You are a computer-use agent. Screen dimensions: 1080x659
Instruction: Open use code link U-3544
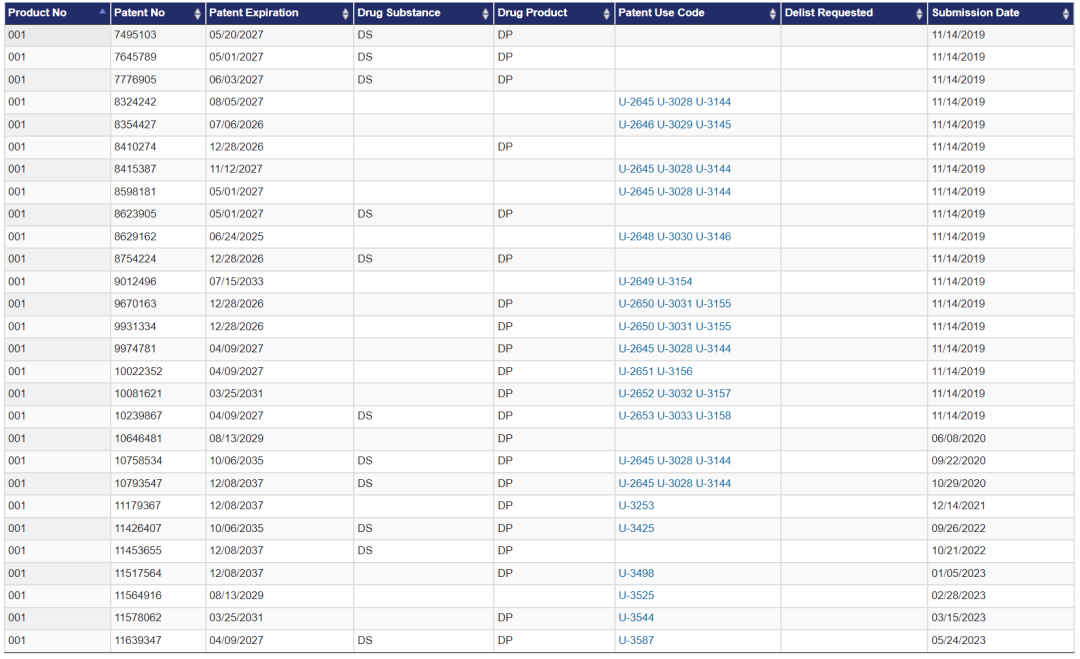click(636, 618)
